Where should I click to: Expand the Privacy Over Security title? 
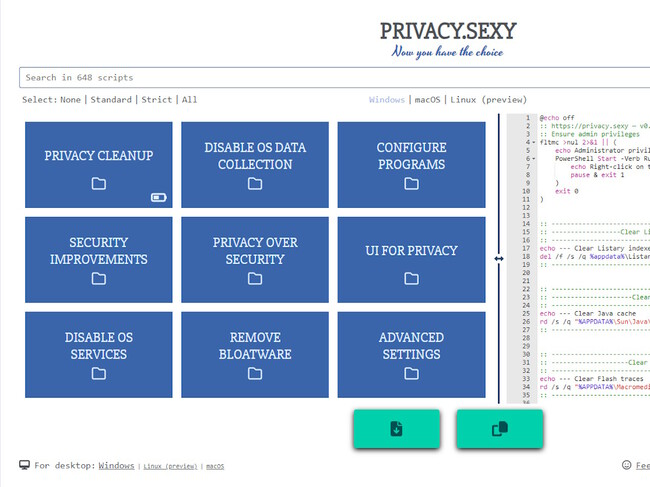click(x=255, y=251)
